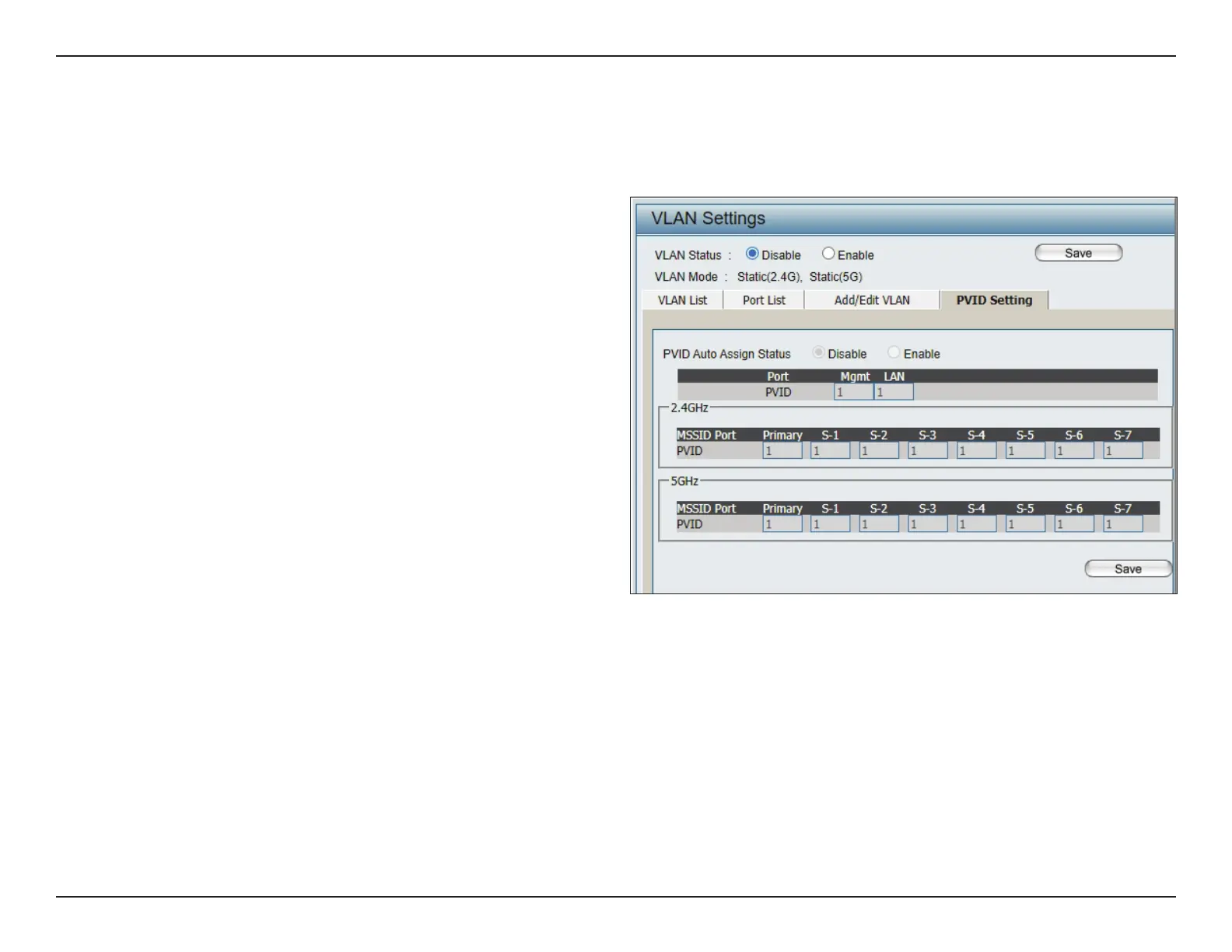Click the bottom Save button under 5GHz section
The width and height of the screenshot is (1232, 952).
[1128, 569]
